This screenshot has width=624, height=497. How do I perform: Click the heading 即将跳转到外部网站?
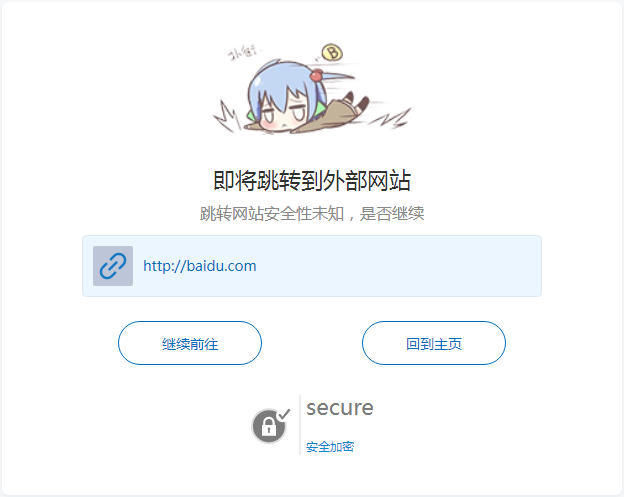[312, 181]
